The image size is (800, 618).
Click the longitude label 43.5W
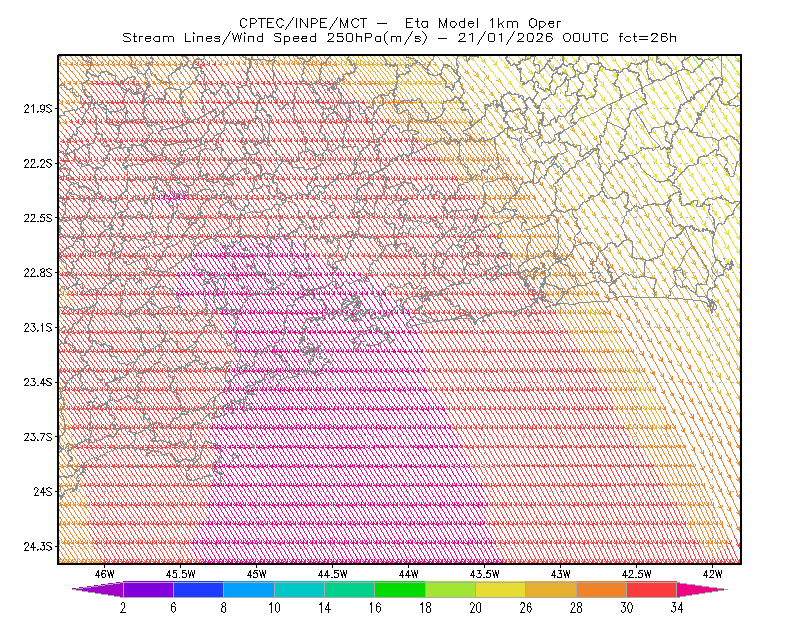(485, 574)
